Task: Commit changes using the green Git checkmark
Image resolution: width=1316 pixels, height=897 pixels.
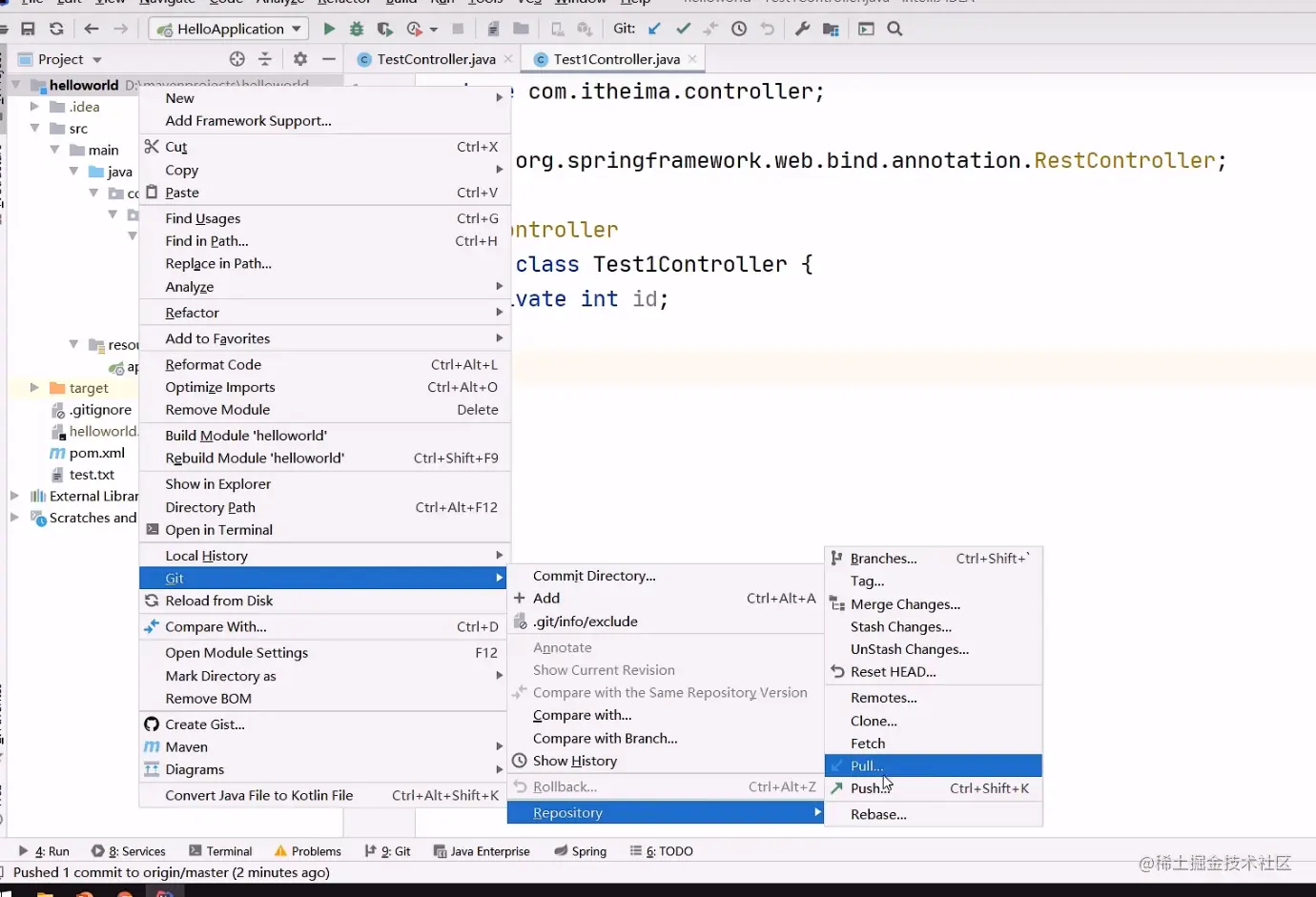Action: point(683,29)
